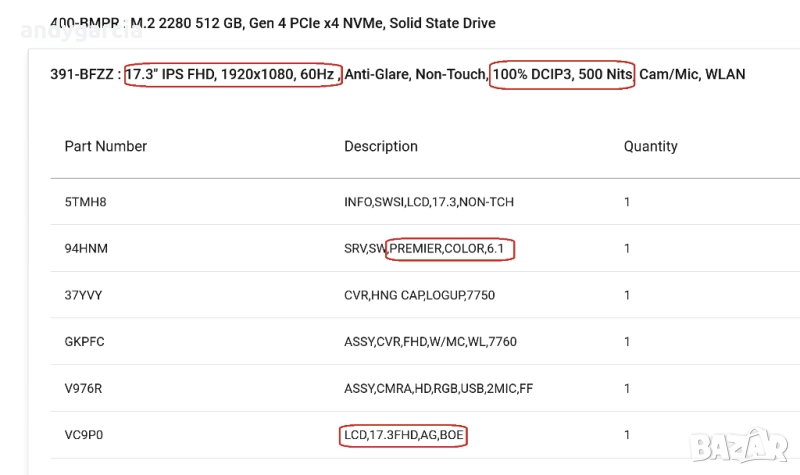
Task: Select part number 5TMH8
Action: (x=85, y=202)
